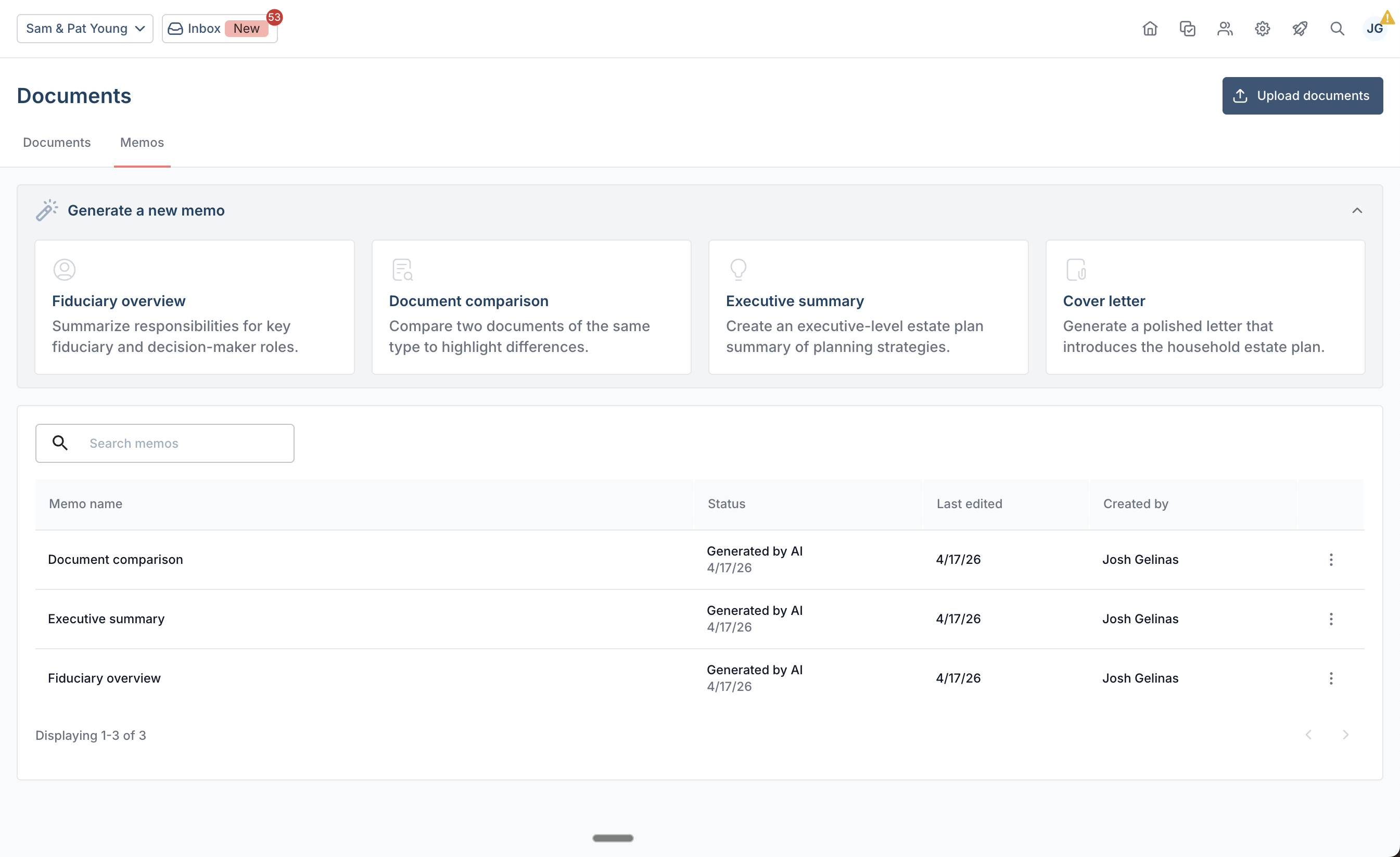Click the Generate a new memo heading
The height and width of the screenshot is (857, 1400).
pyautogui.click(x=146, y=210)
